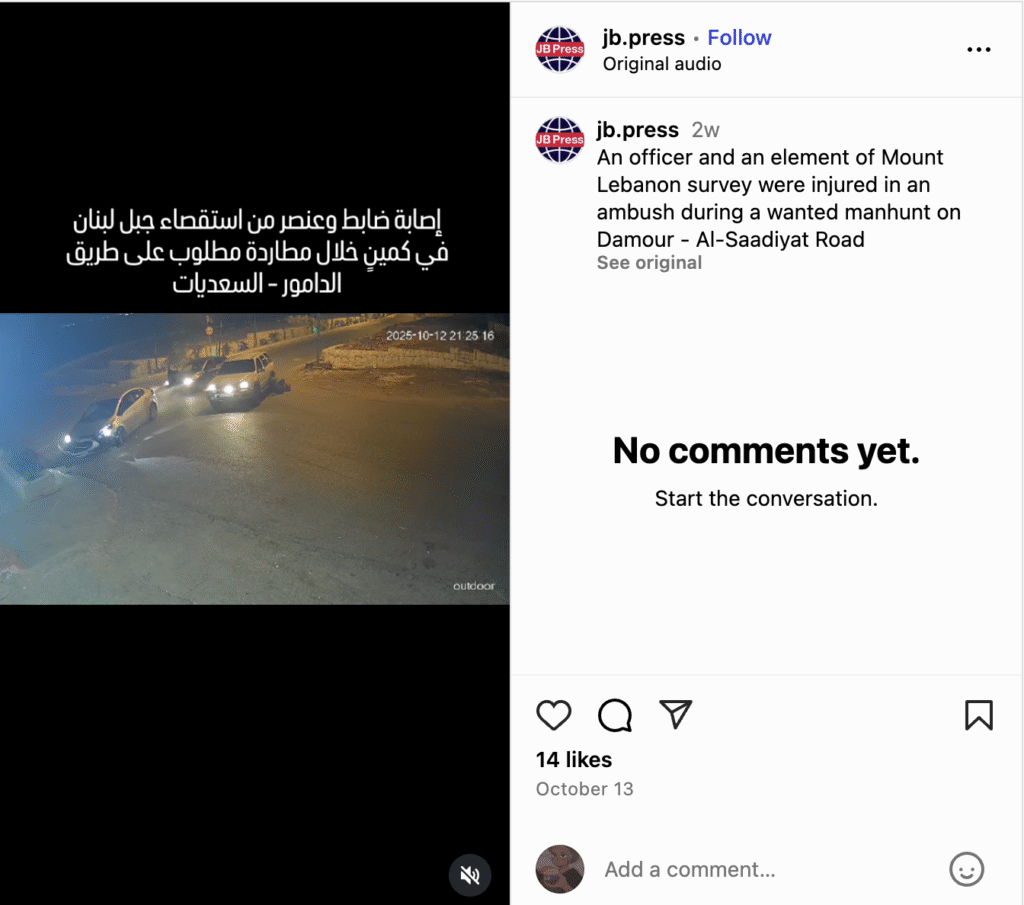Open the three-dot more options menu
The width and height of the screenshot is (1024, 905).
(x=978, y=50)
